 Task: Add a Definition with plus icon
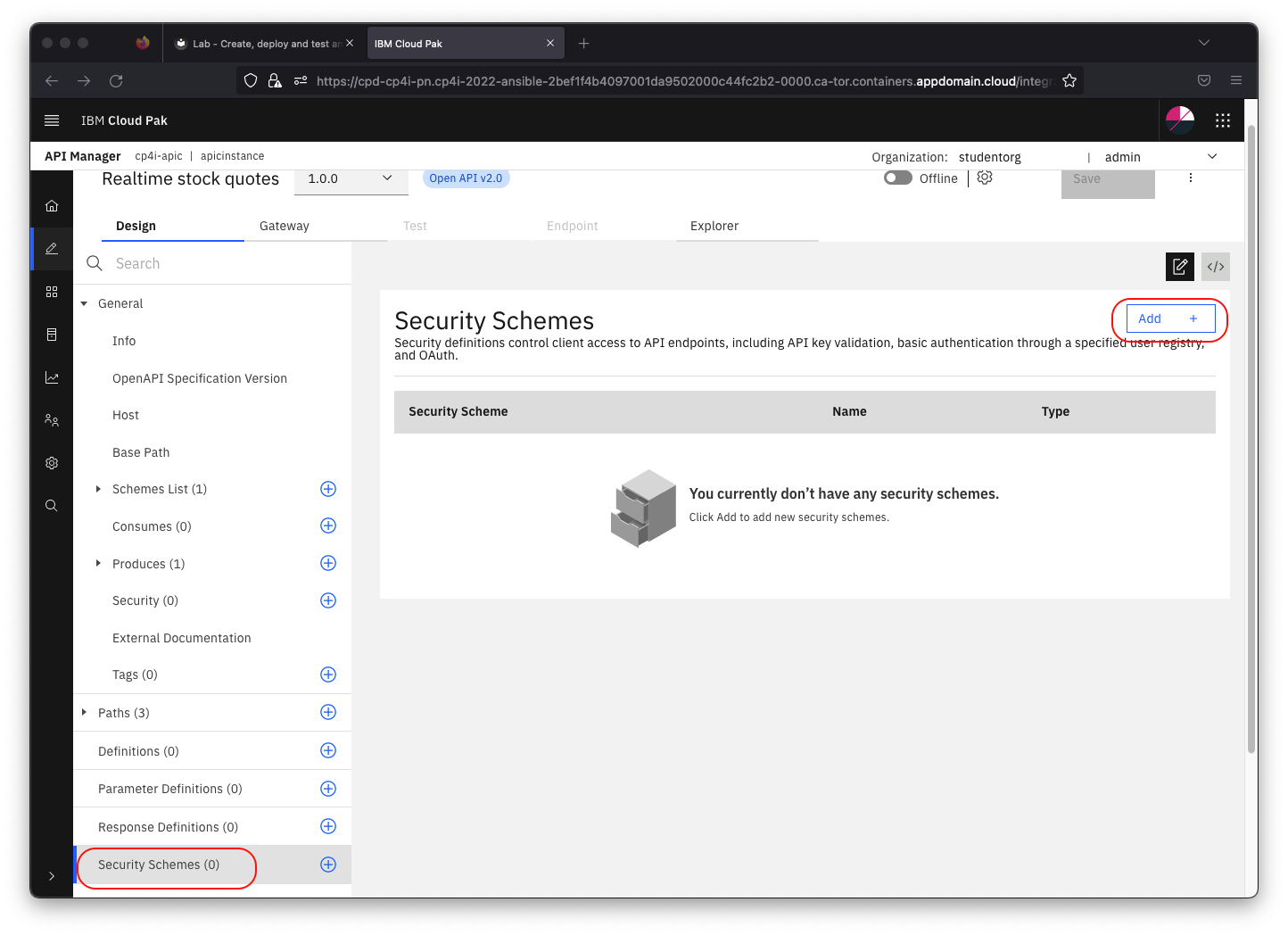328,750
